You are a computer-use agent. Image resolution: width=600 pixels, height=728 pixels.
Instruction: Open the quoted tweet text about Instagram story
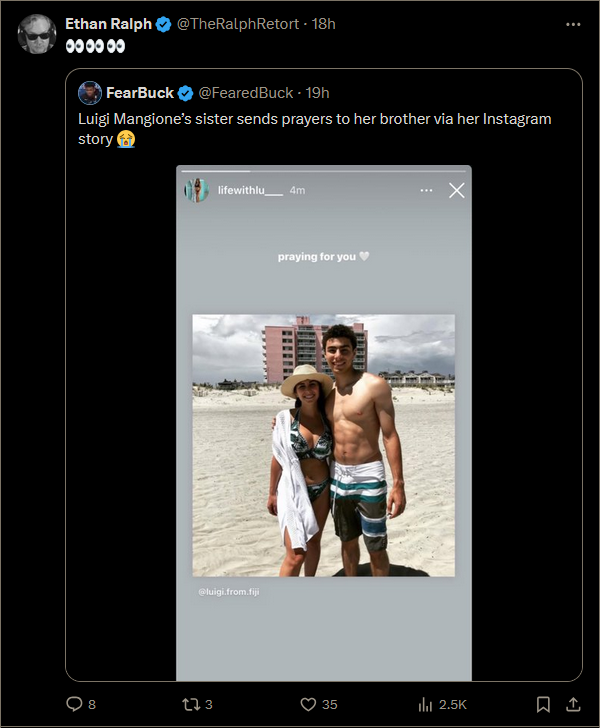[314, 129]
